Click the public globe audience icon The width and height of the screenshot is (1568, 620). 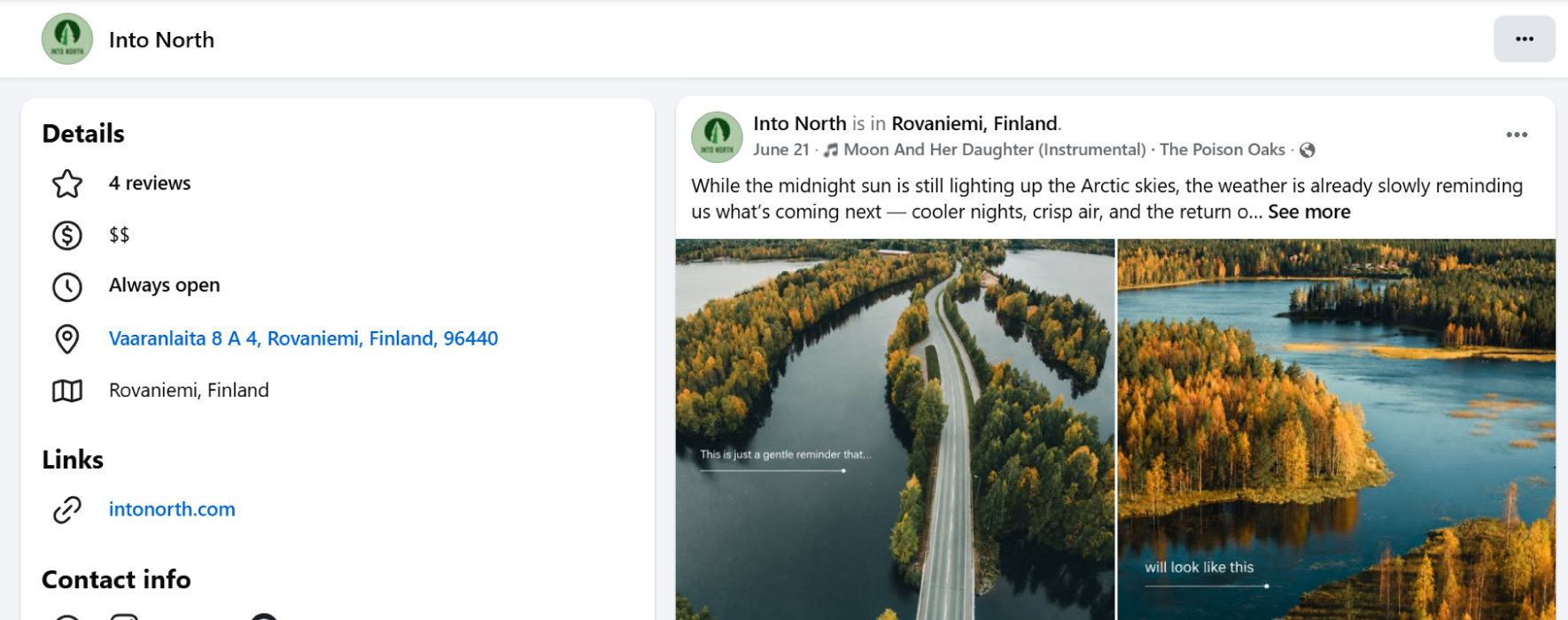pos(1307,151)
